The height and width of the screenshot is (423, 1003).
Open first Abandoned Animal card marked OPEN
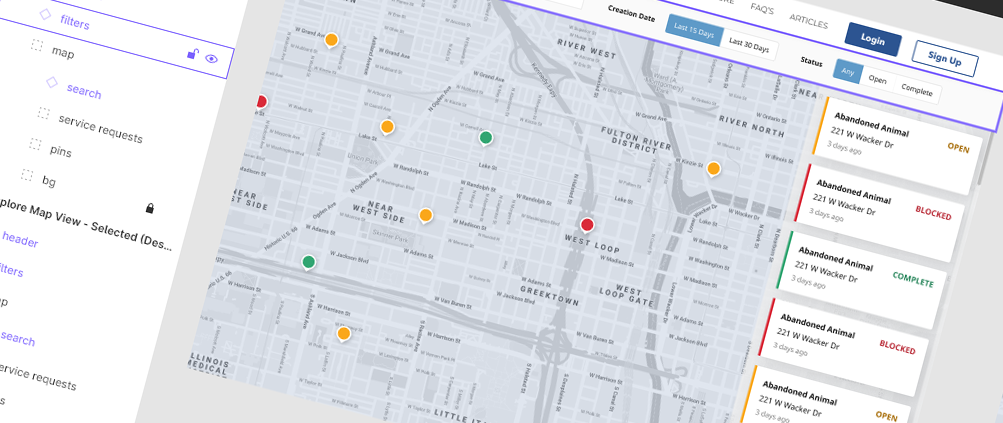(897, 146)
